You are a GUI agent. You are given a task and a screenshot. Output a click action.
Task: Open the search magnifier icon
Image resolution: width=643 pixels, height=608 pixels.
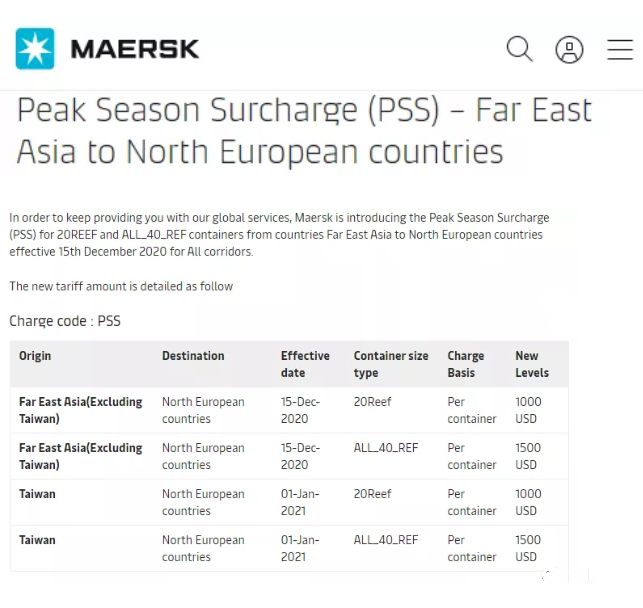pyautogui.click(x=519, y=48)
